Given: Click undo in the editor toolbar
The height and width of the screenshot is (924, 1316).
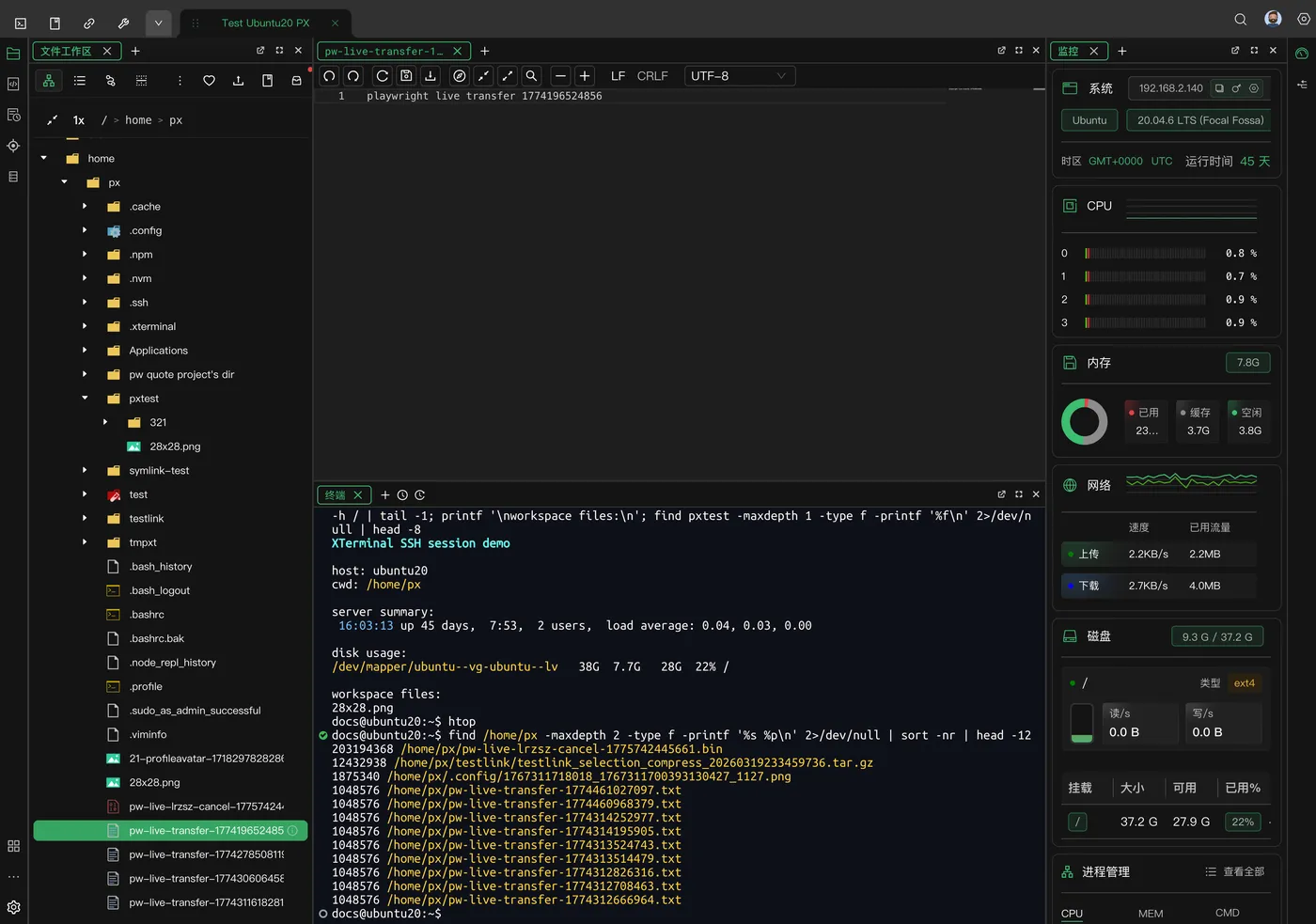Looking at the screenshot, I should click(330, 76).
